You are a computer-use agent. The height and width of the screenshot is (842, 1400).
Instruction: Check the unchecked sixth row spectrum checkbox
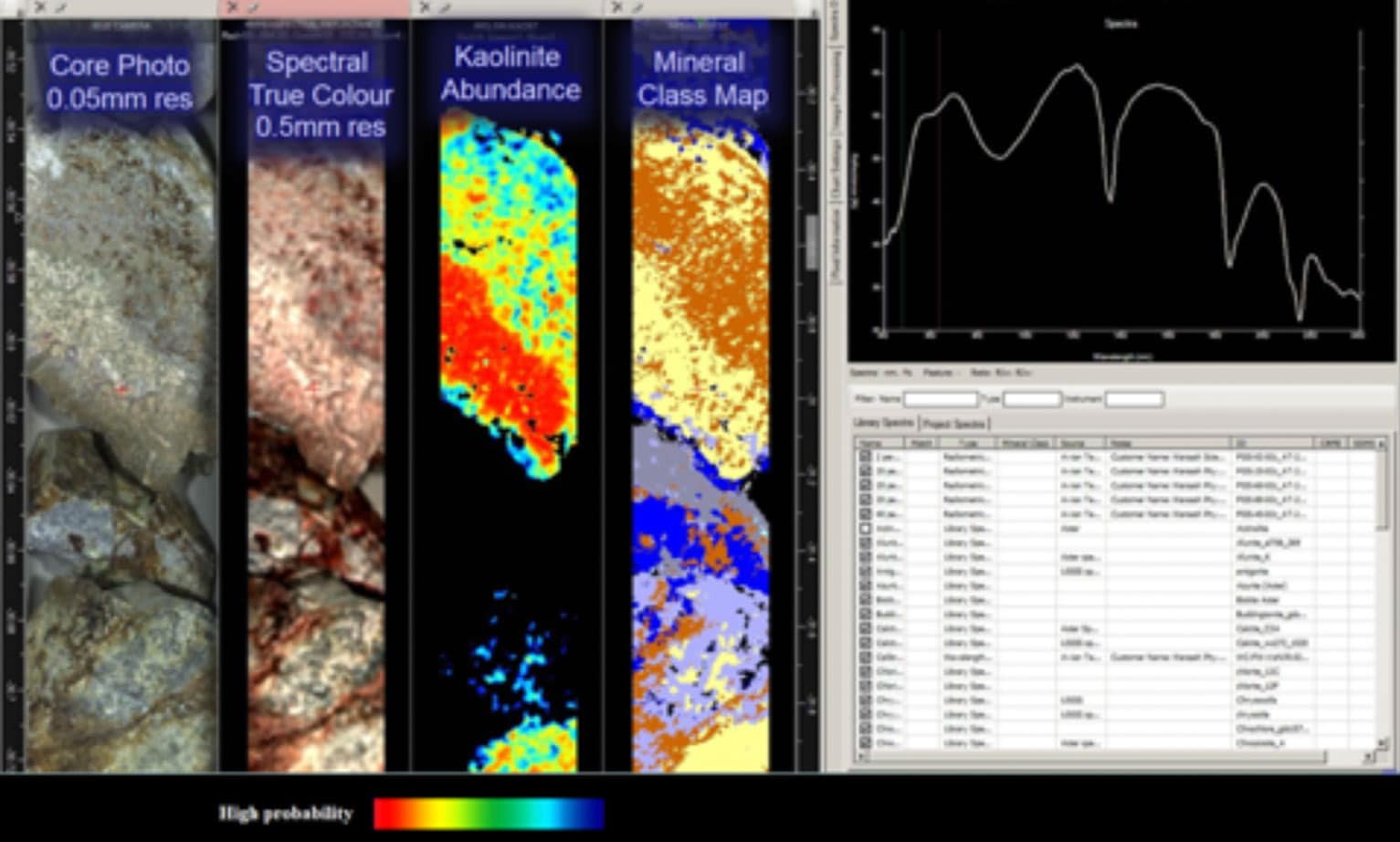865,528
